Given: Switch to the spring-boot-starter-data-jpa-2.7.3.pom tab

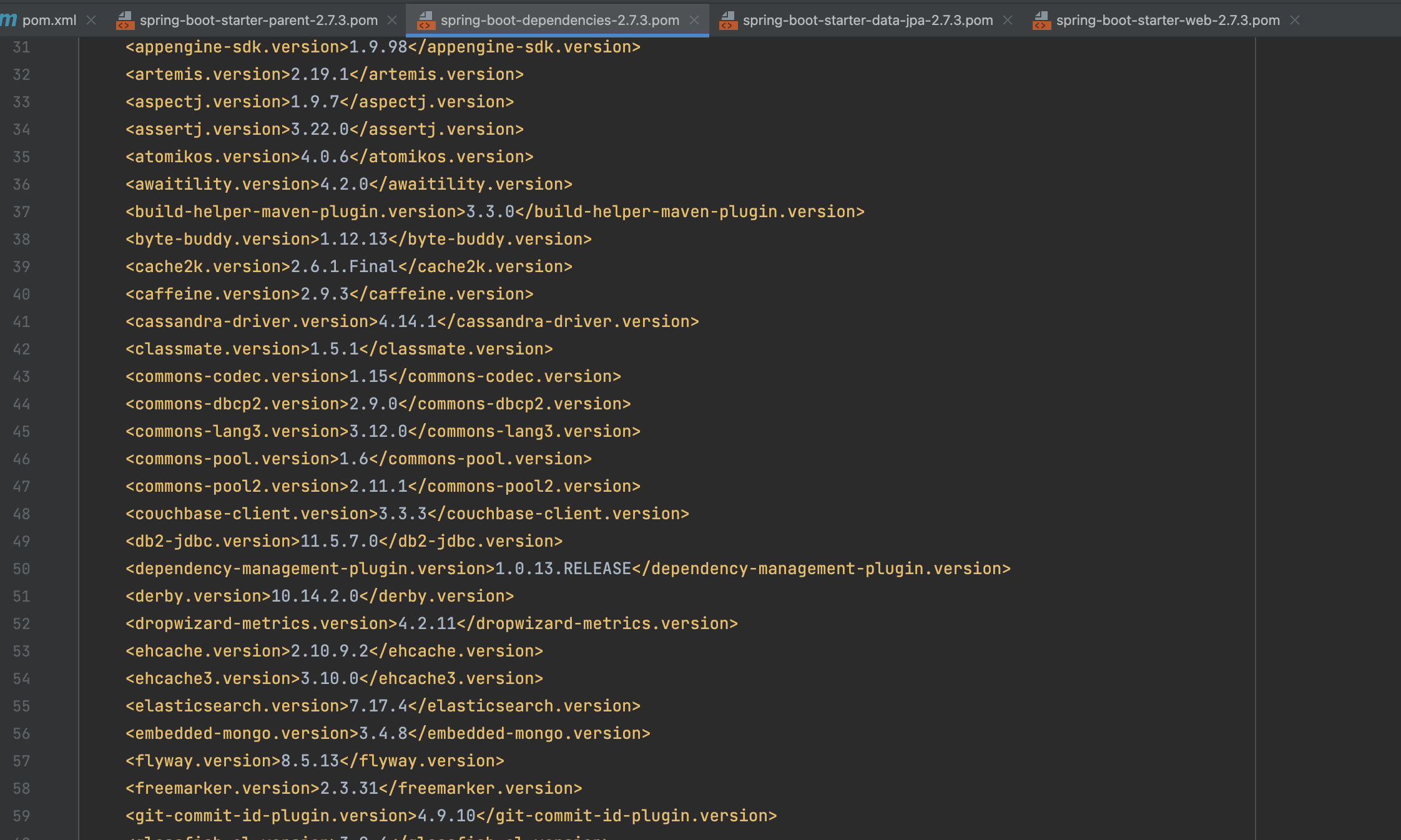Looking at the screenshot, I should [x=868, y=20].
